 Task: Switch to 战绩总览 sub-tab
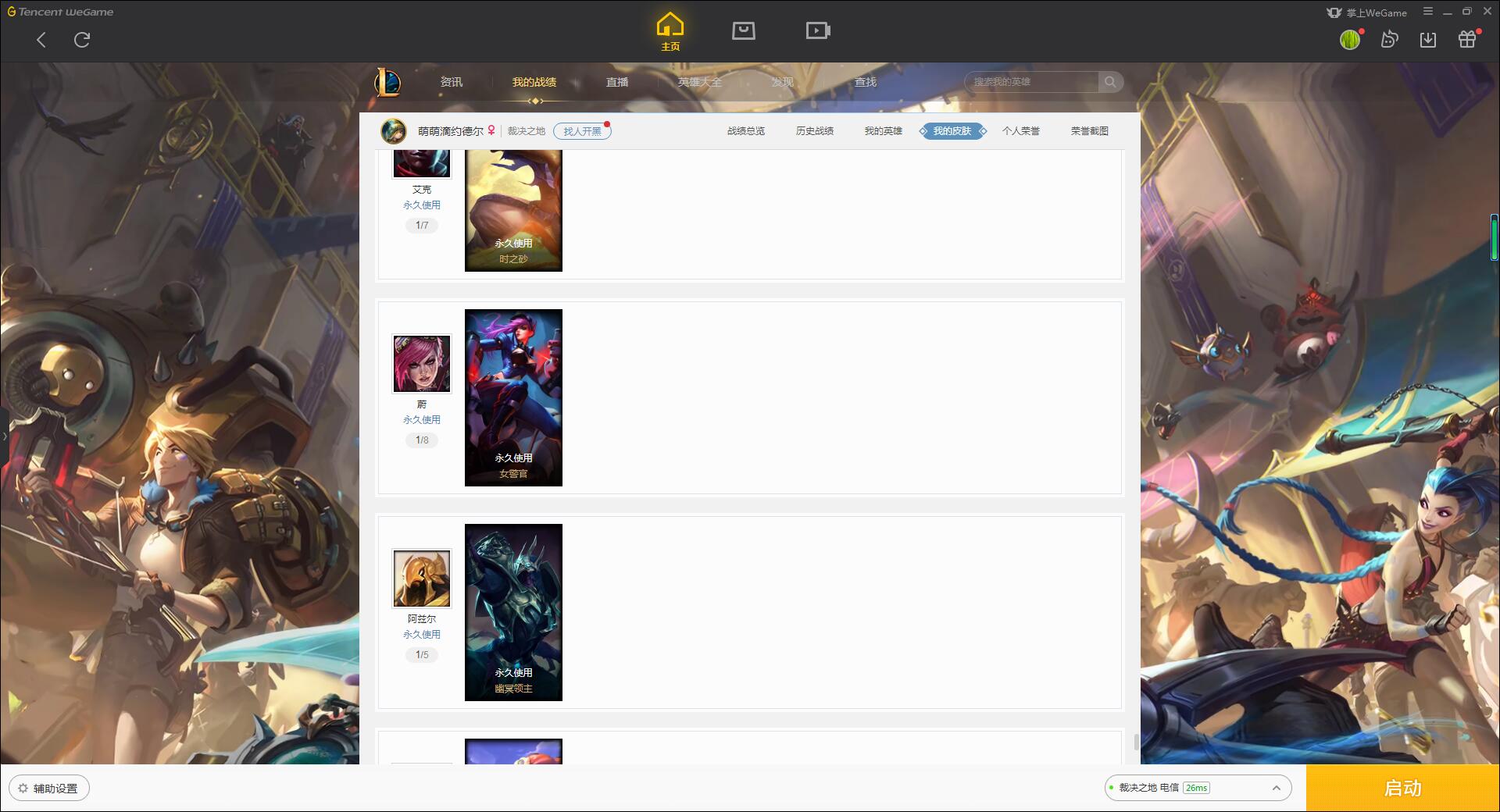tap(746, 131)
